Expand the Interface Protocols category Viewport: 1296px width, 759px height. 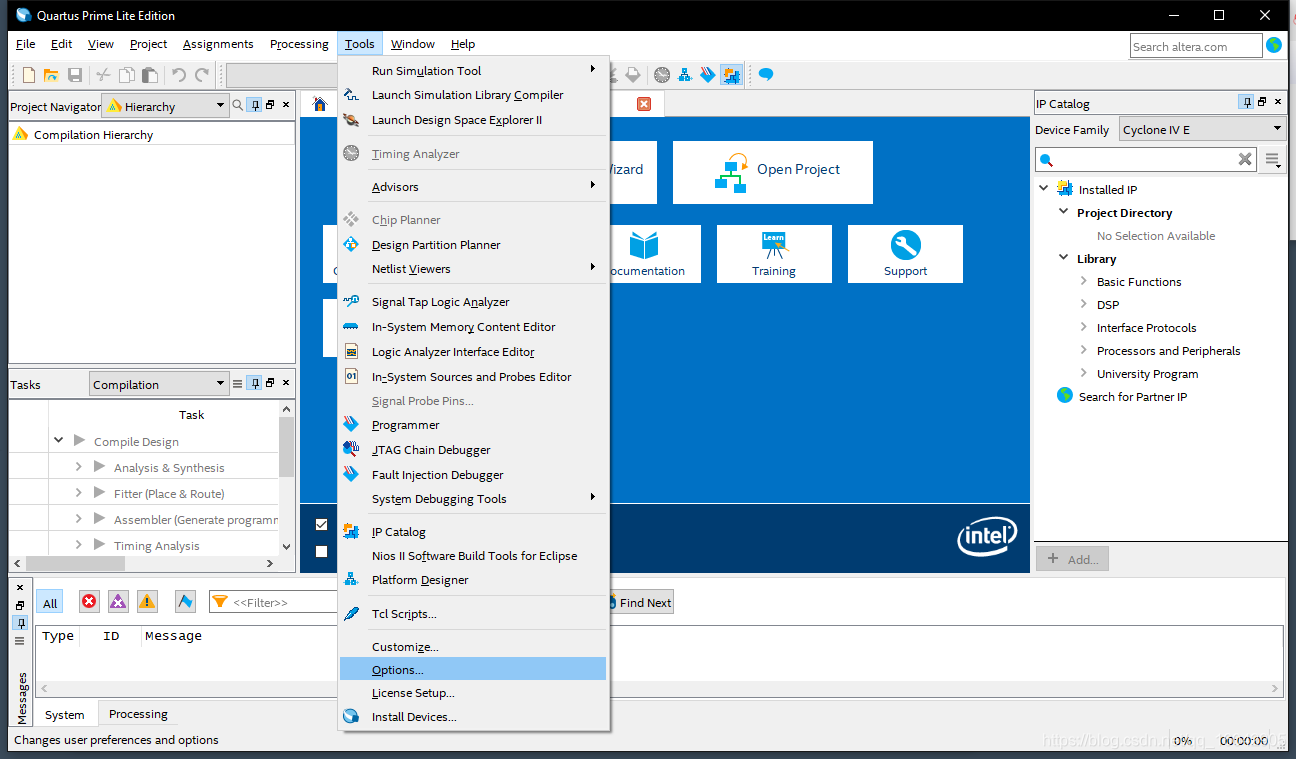1084,327
